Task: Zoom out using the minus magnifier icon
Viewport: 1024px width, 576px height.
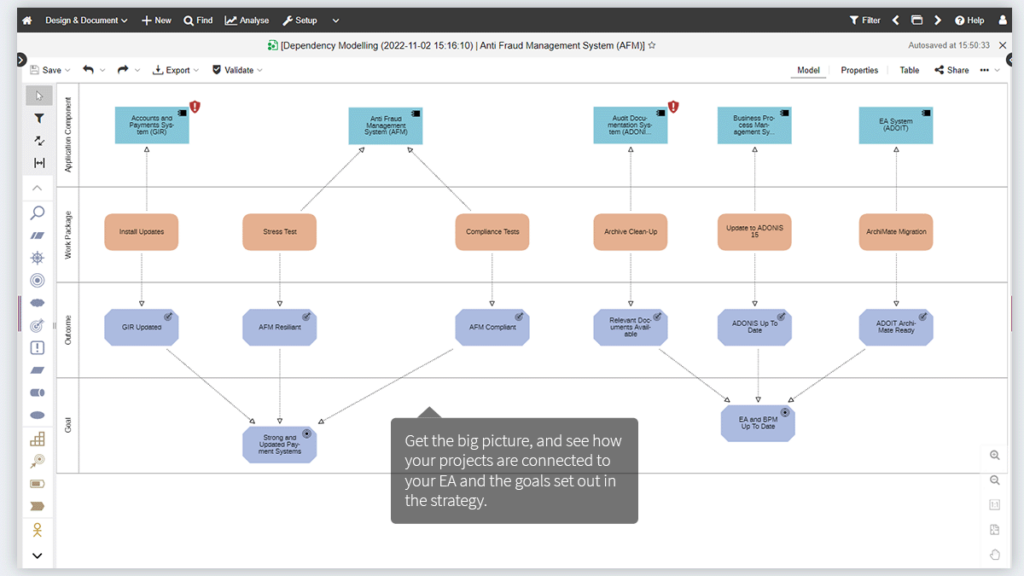Action: click(x=995, y=480)
